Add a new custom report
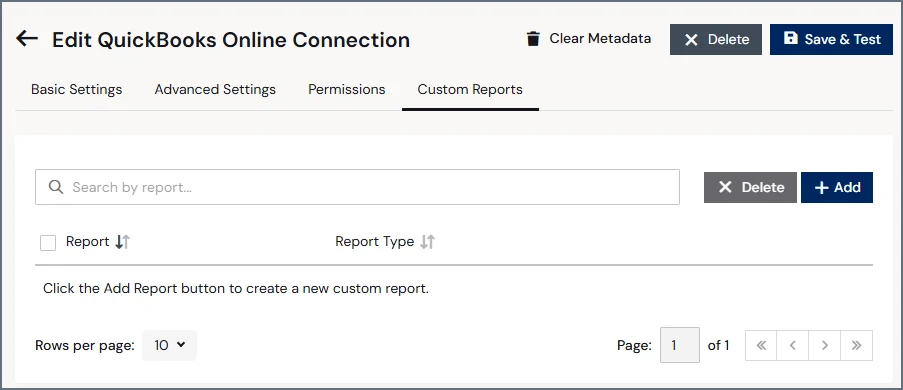 click(x=837, y=187)
